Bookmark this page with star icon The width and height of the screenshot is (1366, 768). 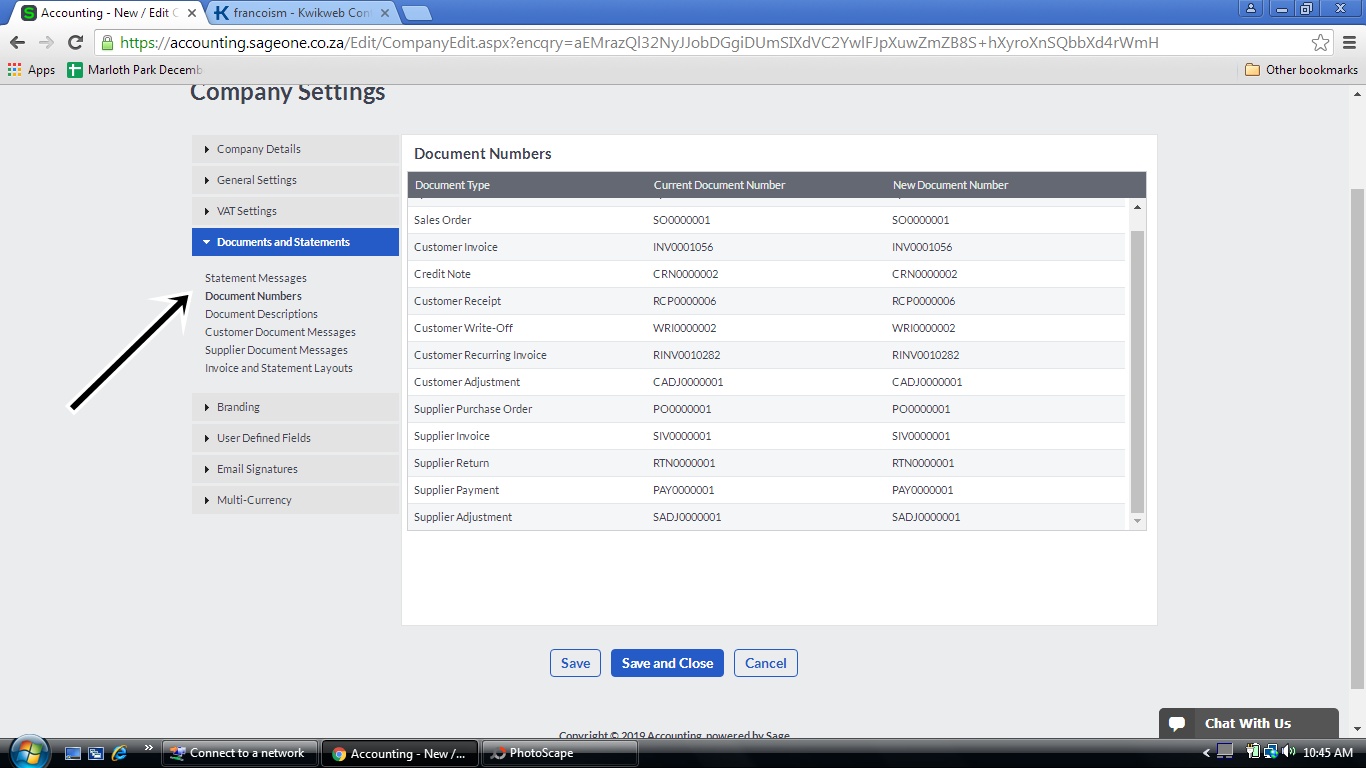coord(1321,43)
